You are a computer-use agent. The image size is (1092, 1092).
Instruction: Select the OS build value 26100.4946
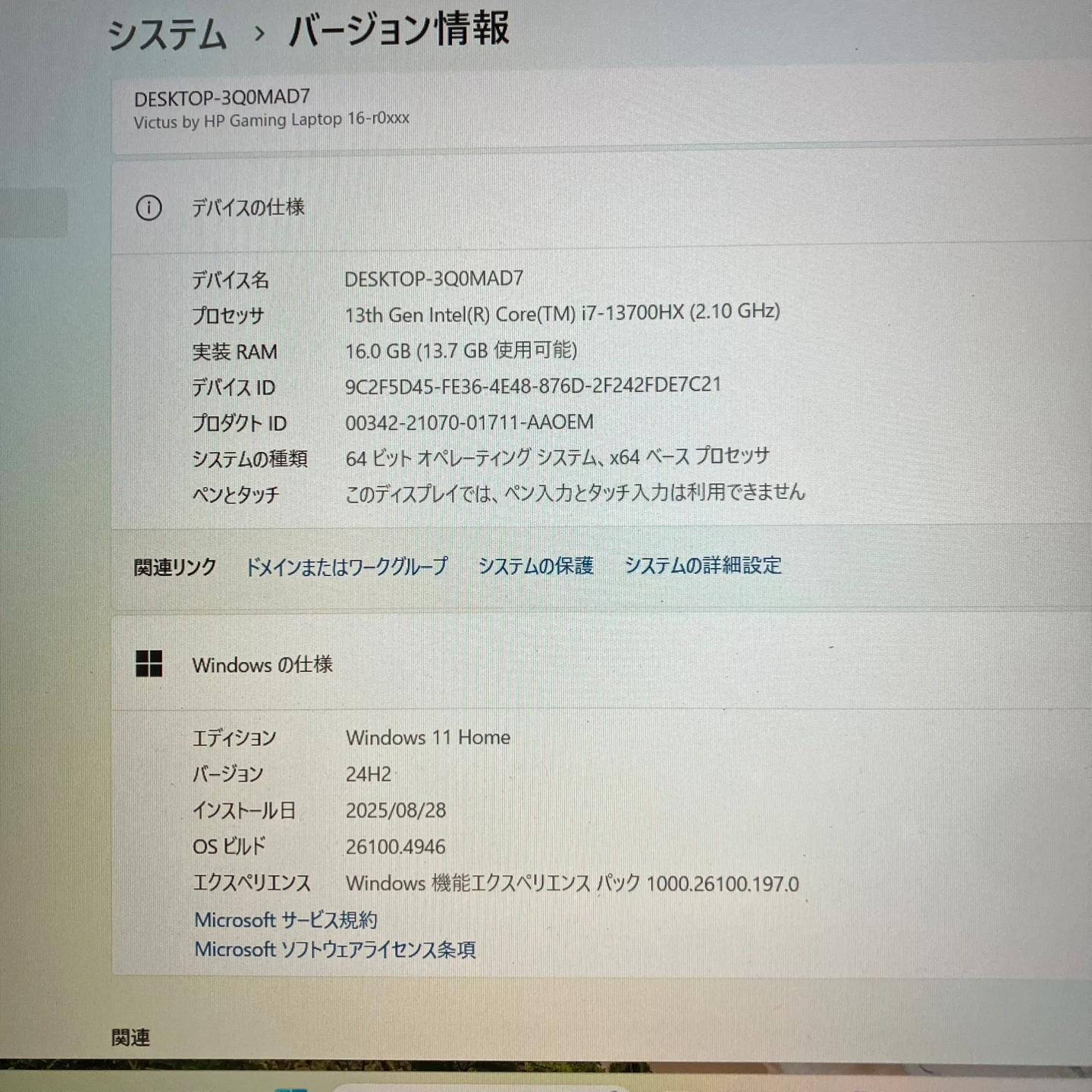(x=396, y=847)
